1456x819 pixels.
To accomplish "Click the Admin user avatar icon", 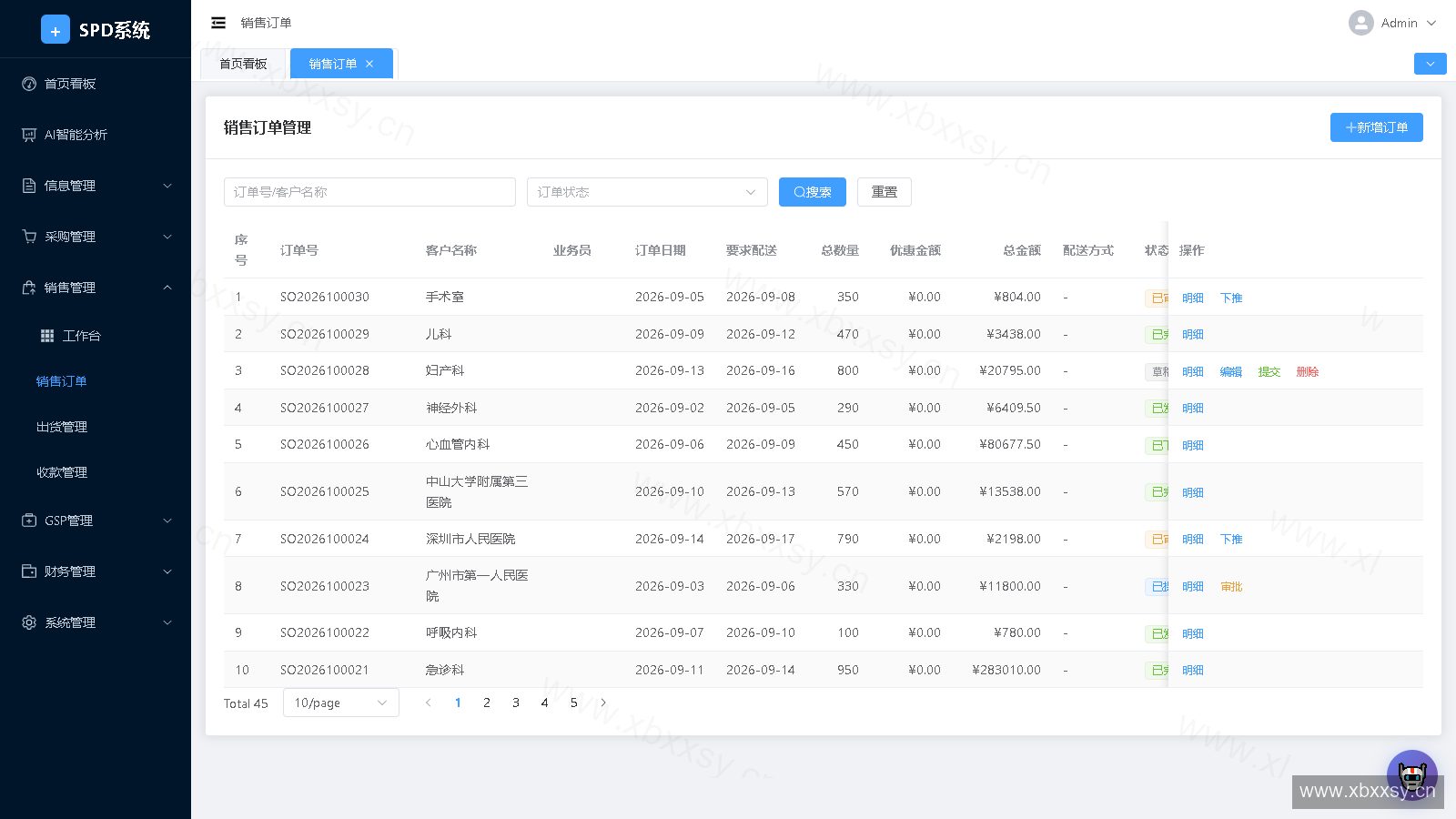I will pyautogui.click(x=1360, y=23).
